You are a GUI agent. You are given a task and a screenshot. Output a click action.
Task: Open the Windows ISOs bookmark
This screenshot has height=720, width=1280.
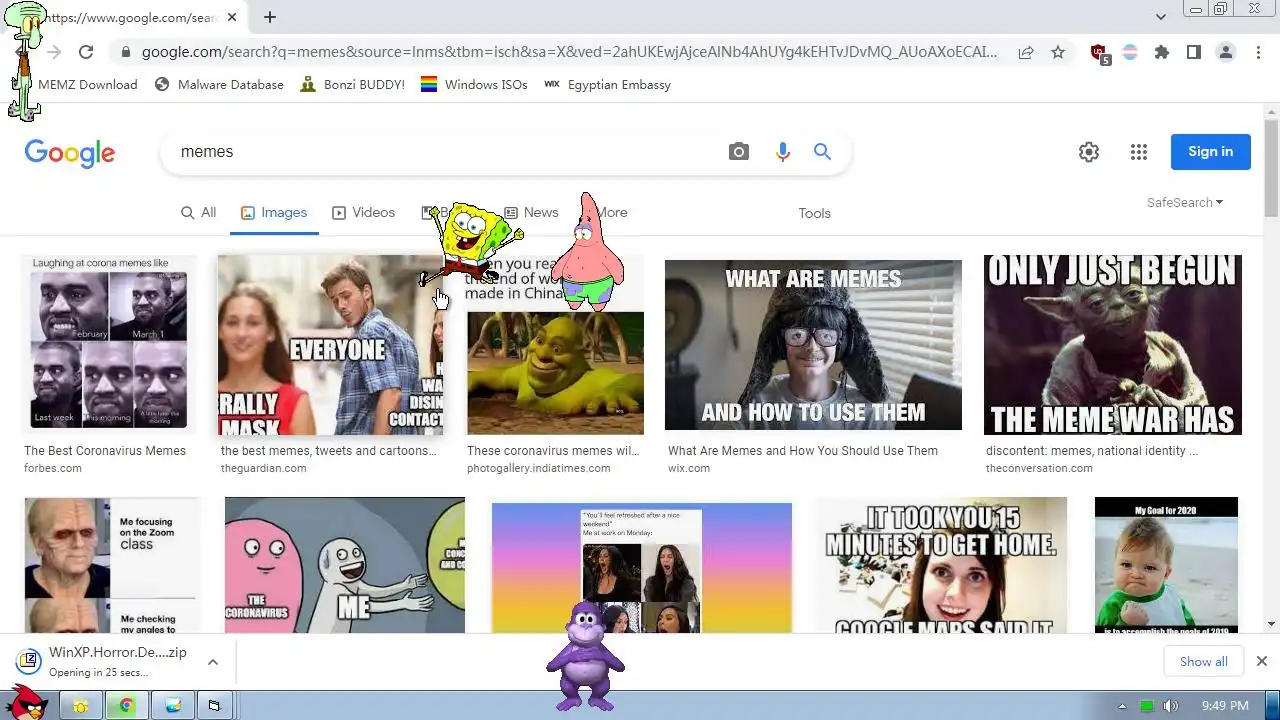click(x=474, y=84)
